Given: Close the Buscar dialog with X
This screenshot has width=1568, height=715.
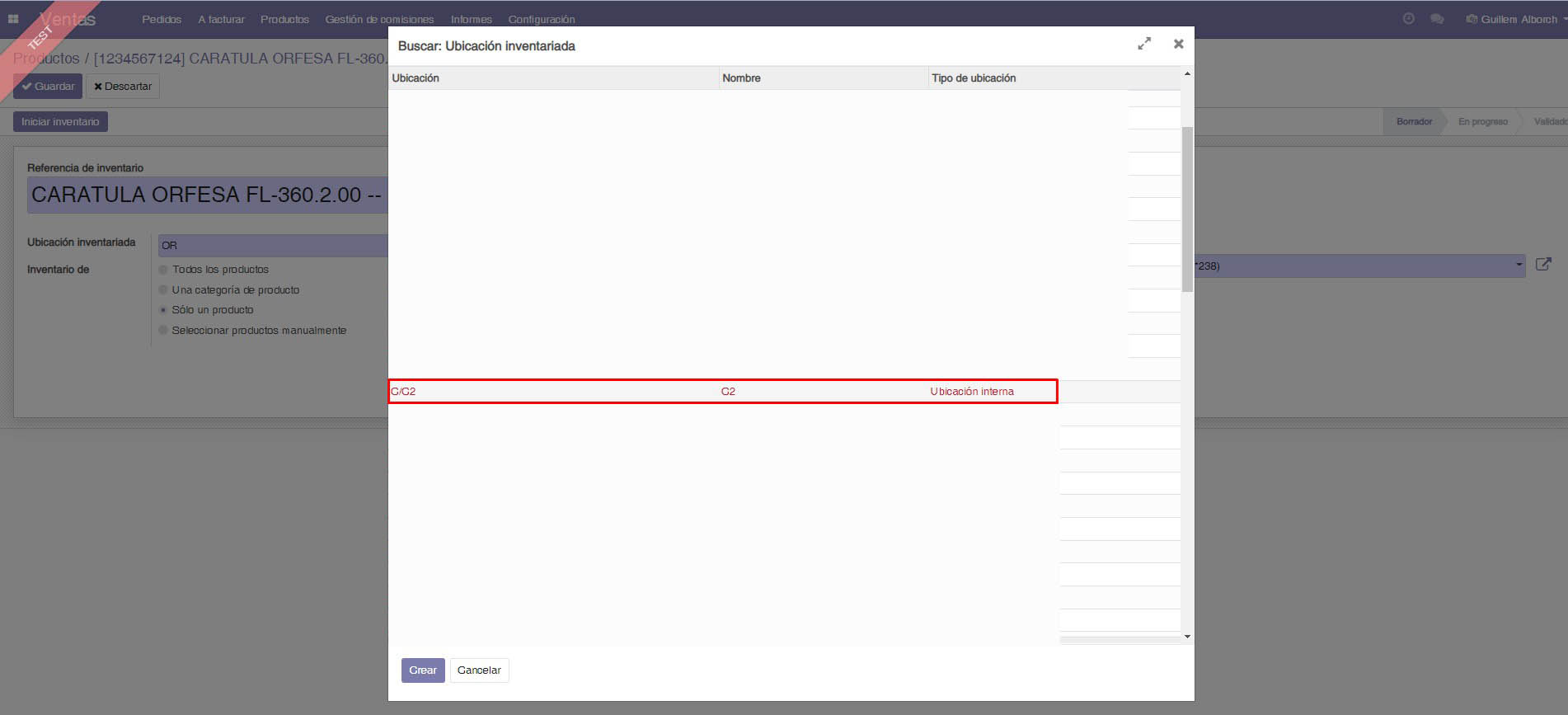Looking at the screenshot, I should tap(1178, 44).
